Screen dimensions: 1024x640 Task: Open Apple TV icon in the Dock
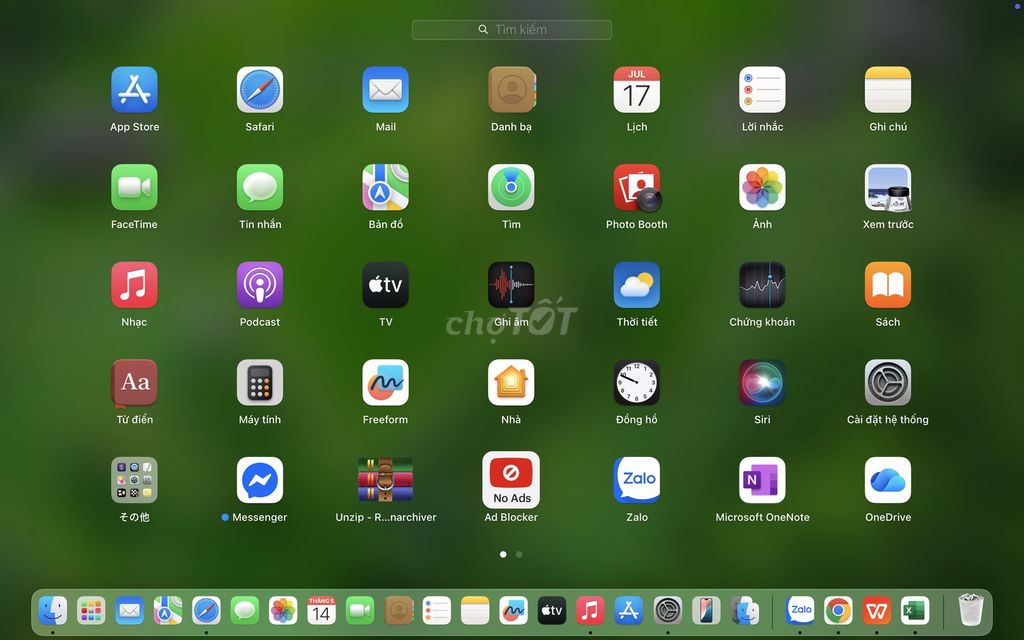[x=552, y=611]
